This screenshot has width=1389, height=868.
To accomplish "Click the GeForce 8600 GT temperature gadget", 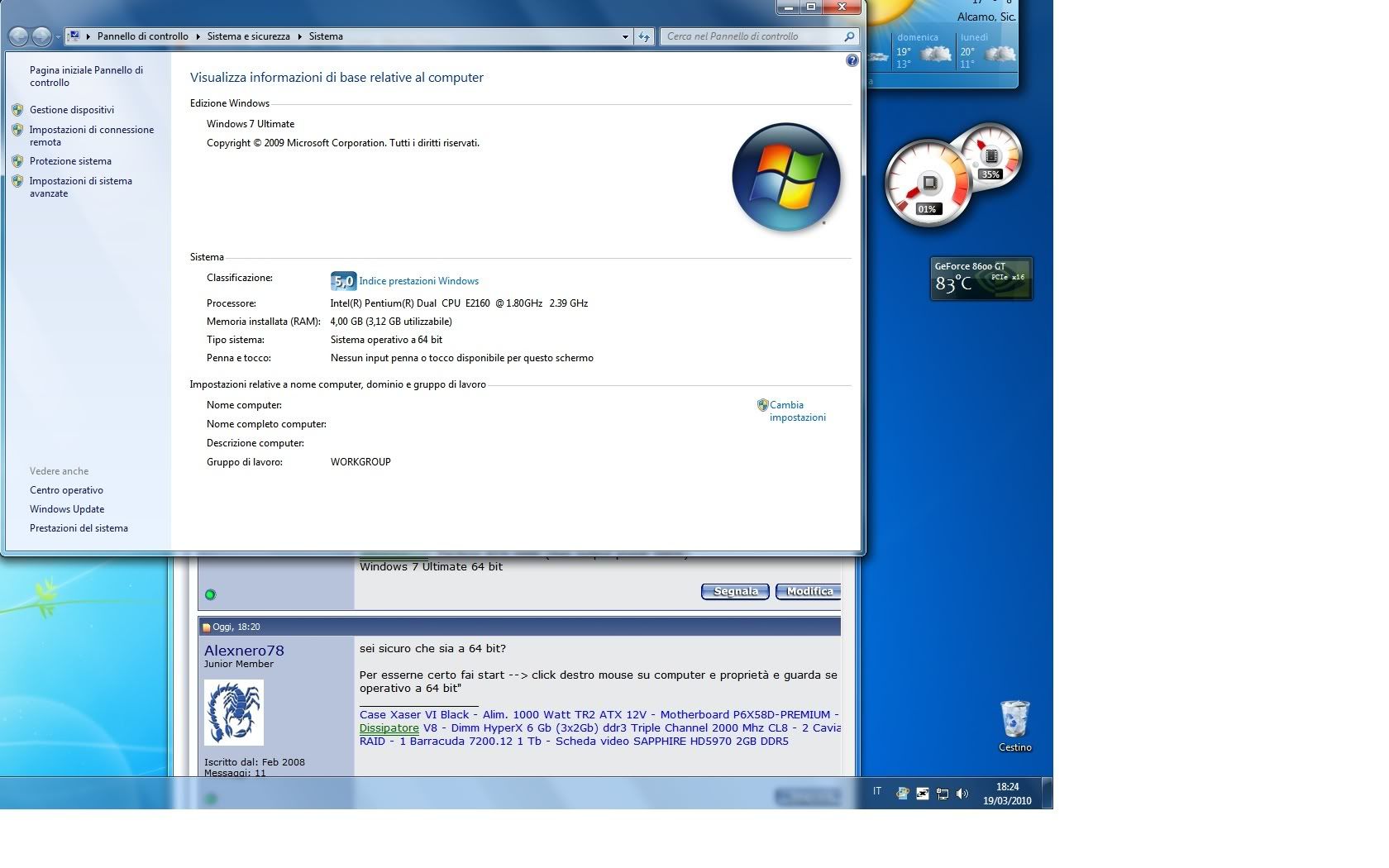I will 981,279.
